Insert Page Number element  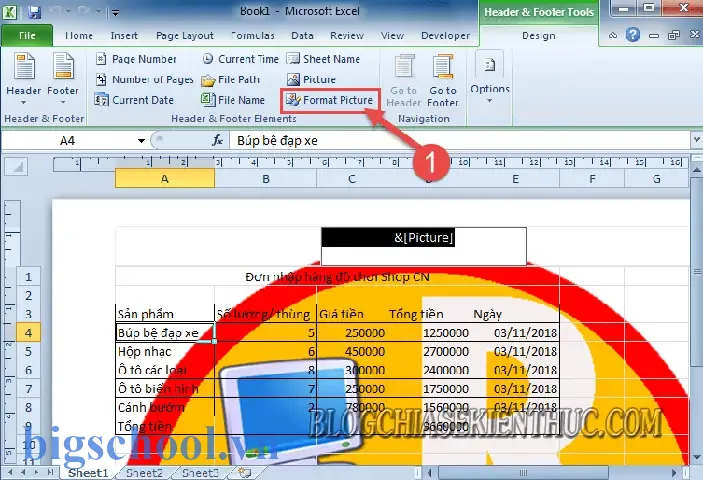[136, 59]
